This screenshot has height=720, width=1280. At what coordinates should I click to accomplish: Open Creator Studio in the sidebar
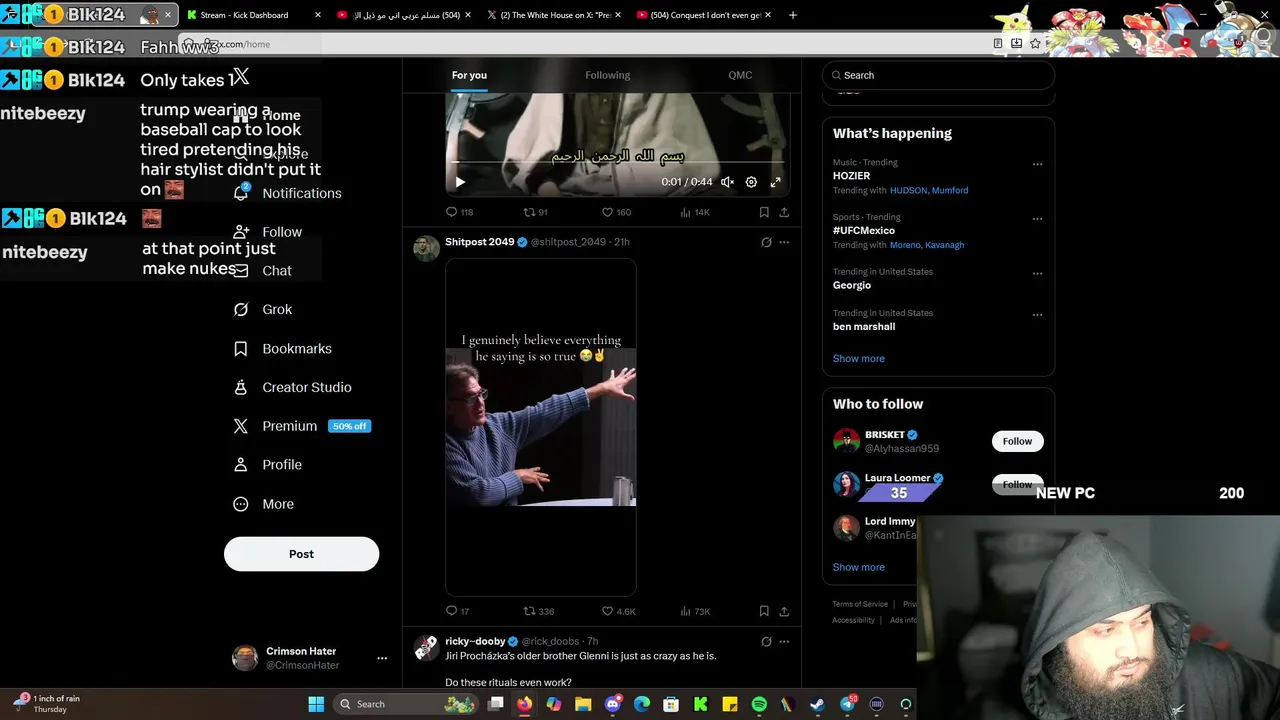click(293, 387)
